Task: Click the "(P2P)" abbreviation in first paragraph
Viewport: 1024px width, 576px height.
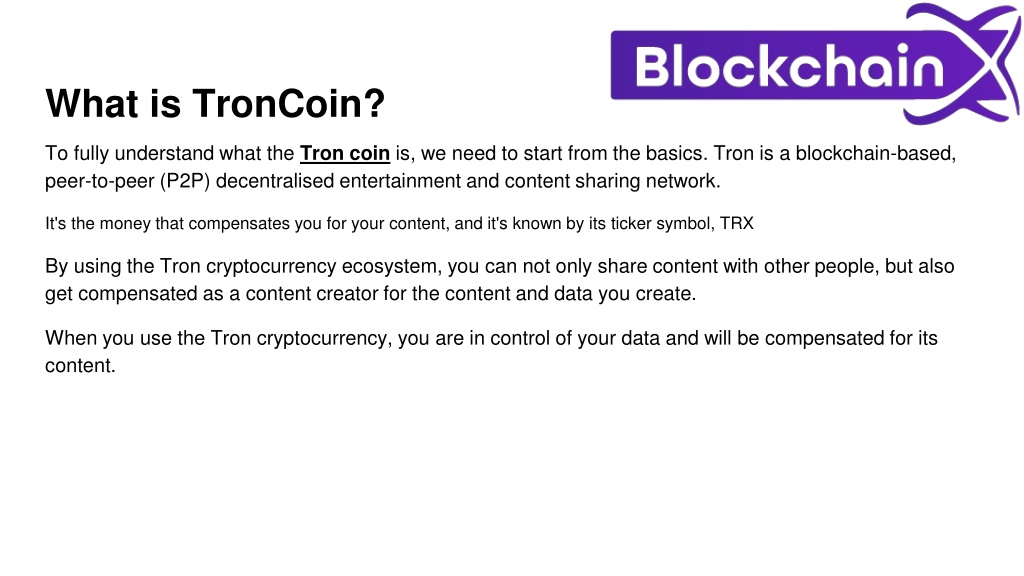Action: pos(185,181)
